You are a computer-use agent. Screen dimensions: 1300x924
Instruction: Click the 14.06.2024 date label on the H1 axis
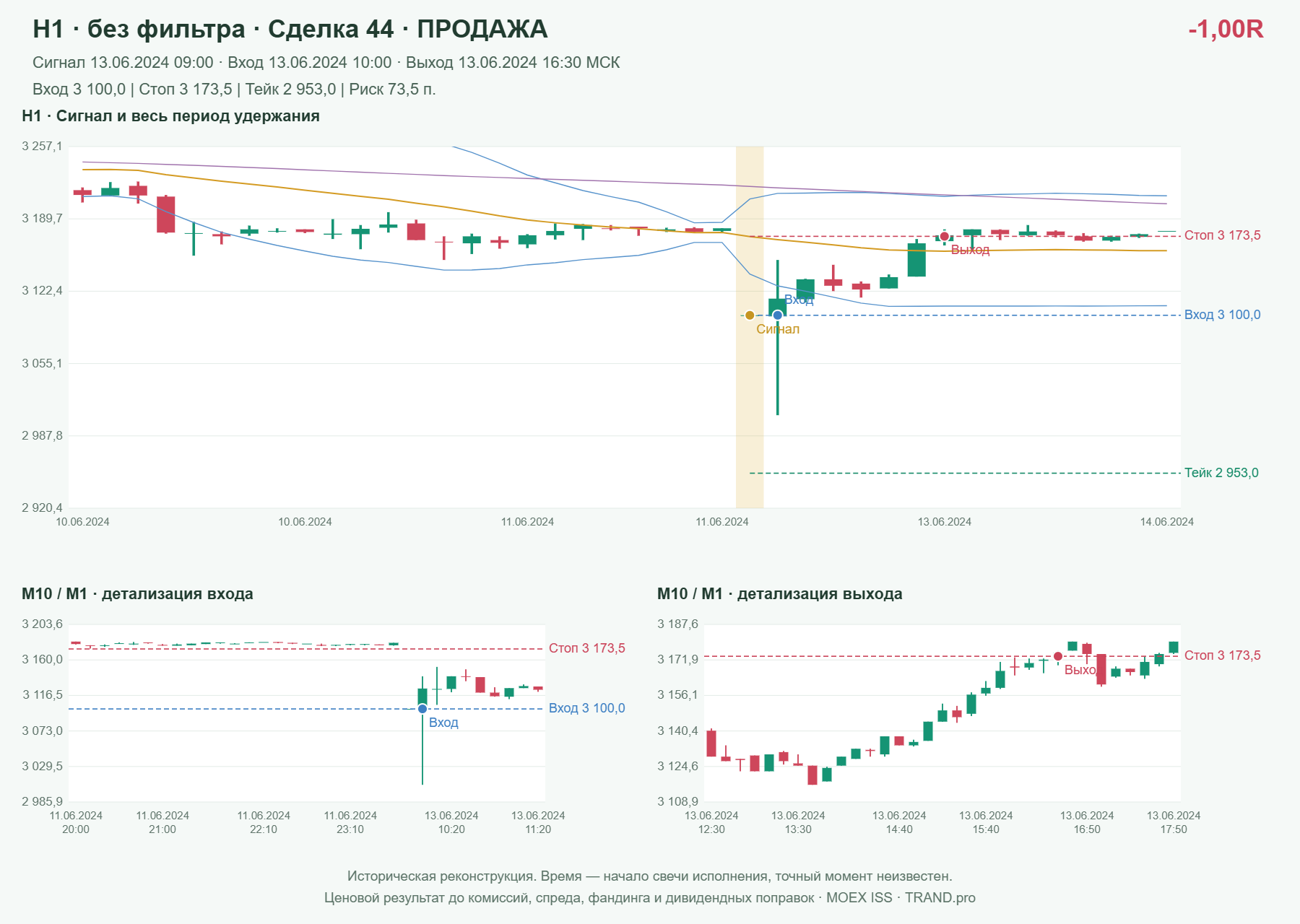[x=1166, y=522]
